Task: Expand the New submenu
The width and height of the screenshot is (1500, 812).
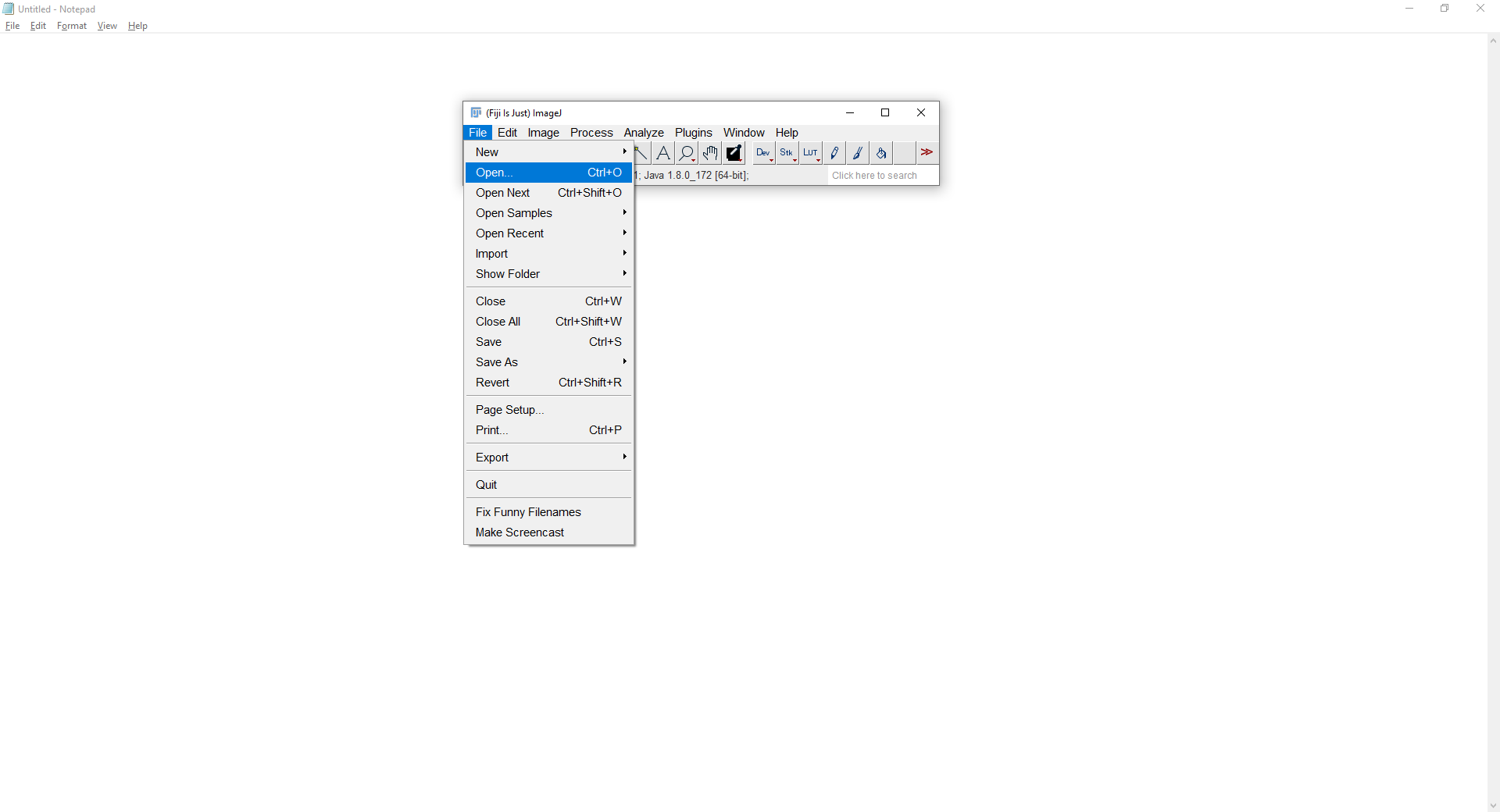Action: point(548,152)
